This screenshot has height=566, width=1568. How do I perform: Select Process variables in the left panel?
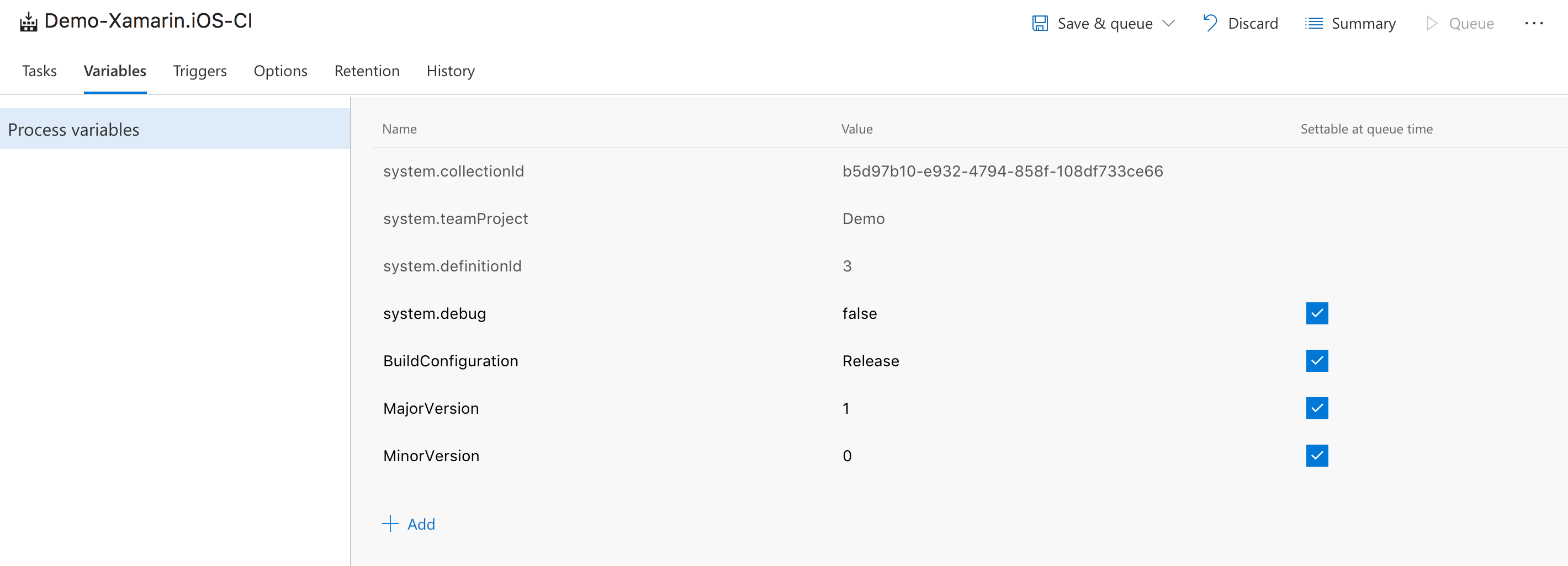73,130
